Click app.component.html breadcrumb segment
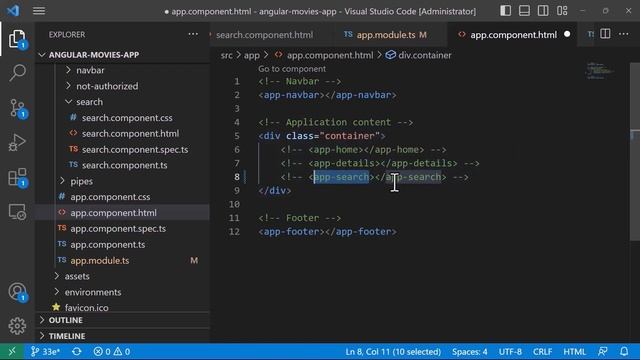This screenshot has width=640, height=360. (324, 55)
